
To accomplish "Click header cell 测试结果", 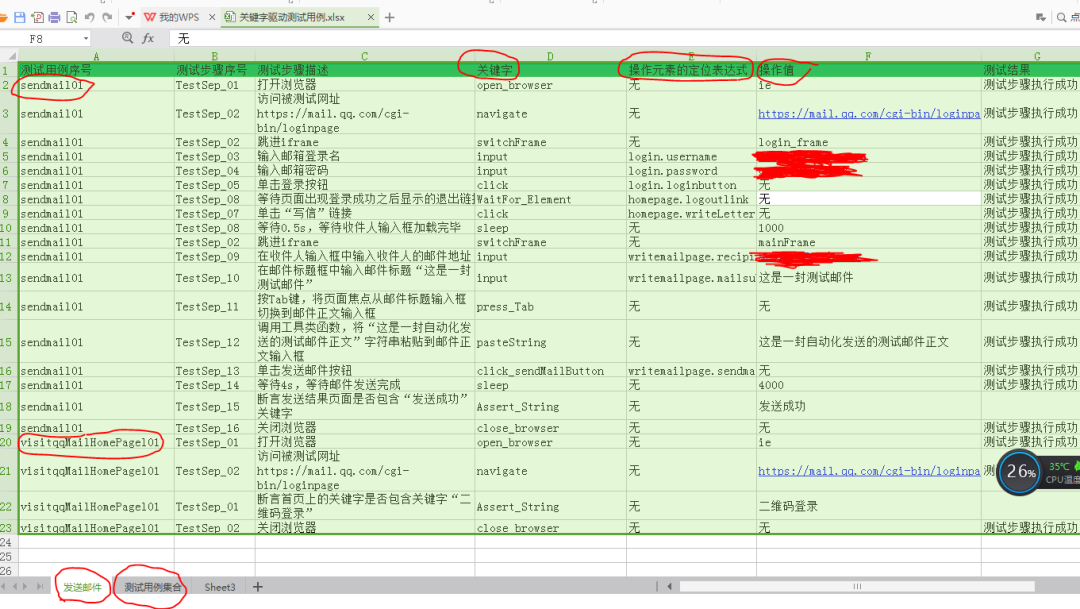I will (x=1030, y=70).
